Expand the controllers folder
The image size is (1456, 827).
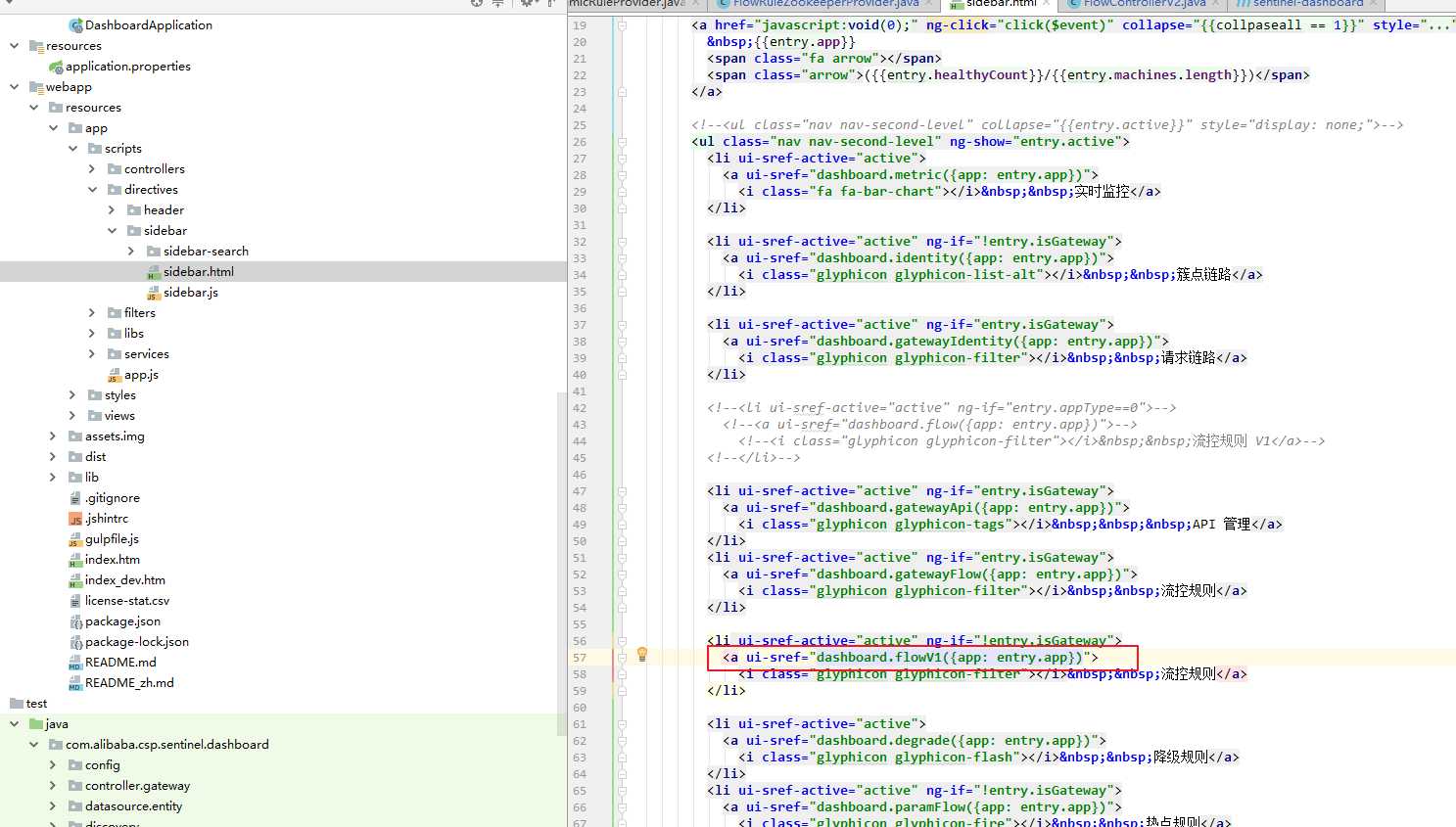pos(92,169)
